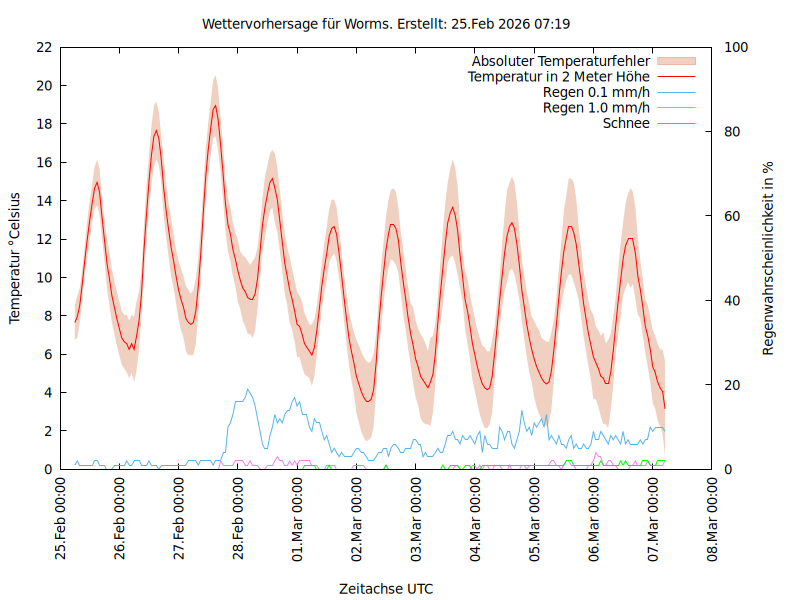Select the "28.Feb 00:00" date tick
Screen dimensions: 800x600
pyautogui.click(x=239, y=520)
